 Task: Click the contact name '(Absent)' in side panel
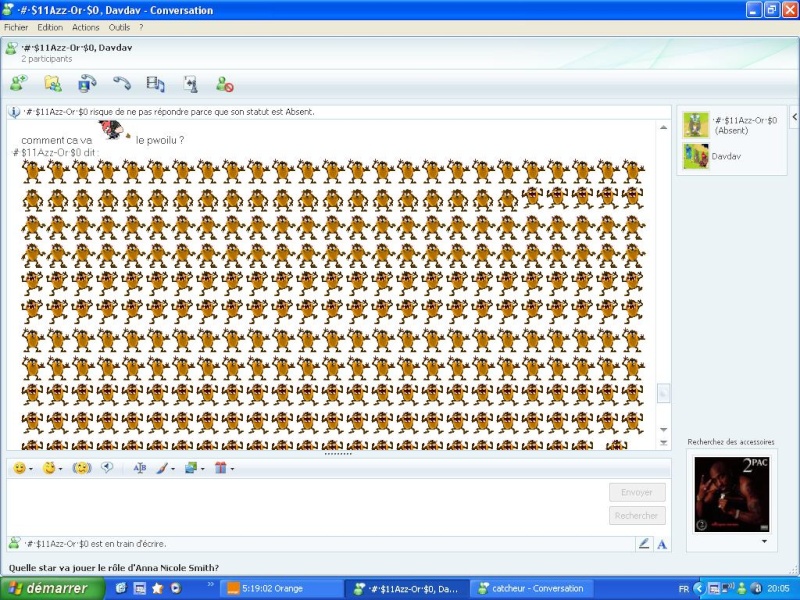click(x=732, y=131)
